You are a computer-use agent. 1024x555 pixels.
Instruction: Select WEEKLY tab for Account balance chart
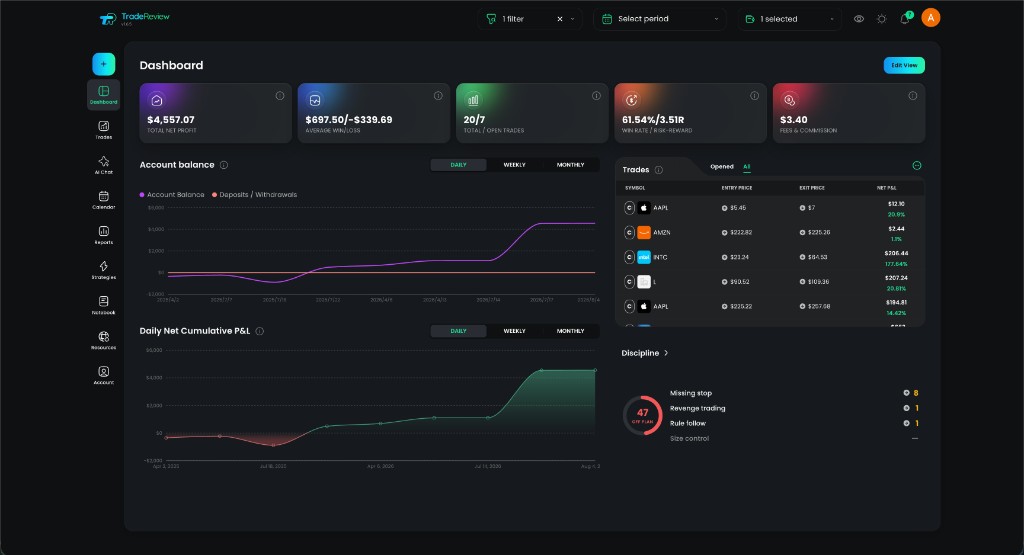tap(515, 165)
